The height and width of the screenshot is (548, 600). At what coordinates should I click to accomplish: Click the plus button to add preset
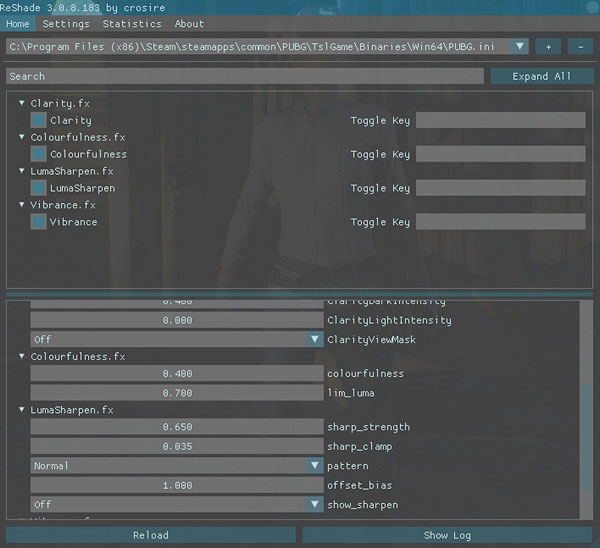[548, 46]
